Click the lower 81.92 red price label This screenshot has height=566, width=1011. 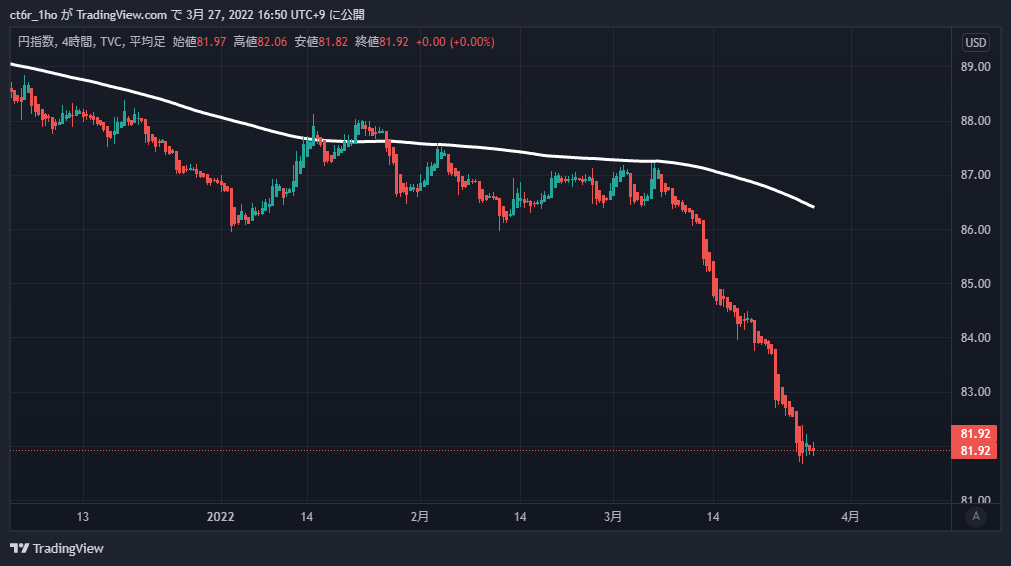point(974,451)
